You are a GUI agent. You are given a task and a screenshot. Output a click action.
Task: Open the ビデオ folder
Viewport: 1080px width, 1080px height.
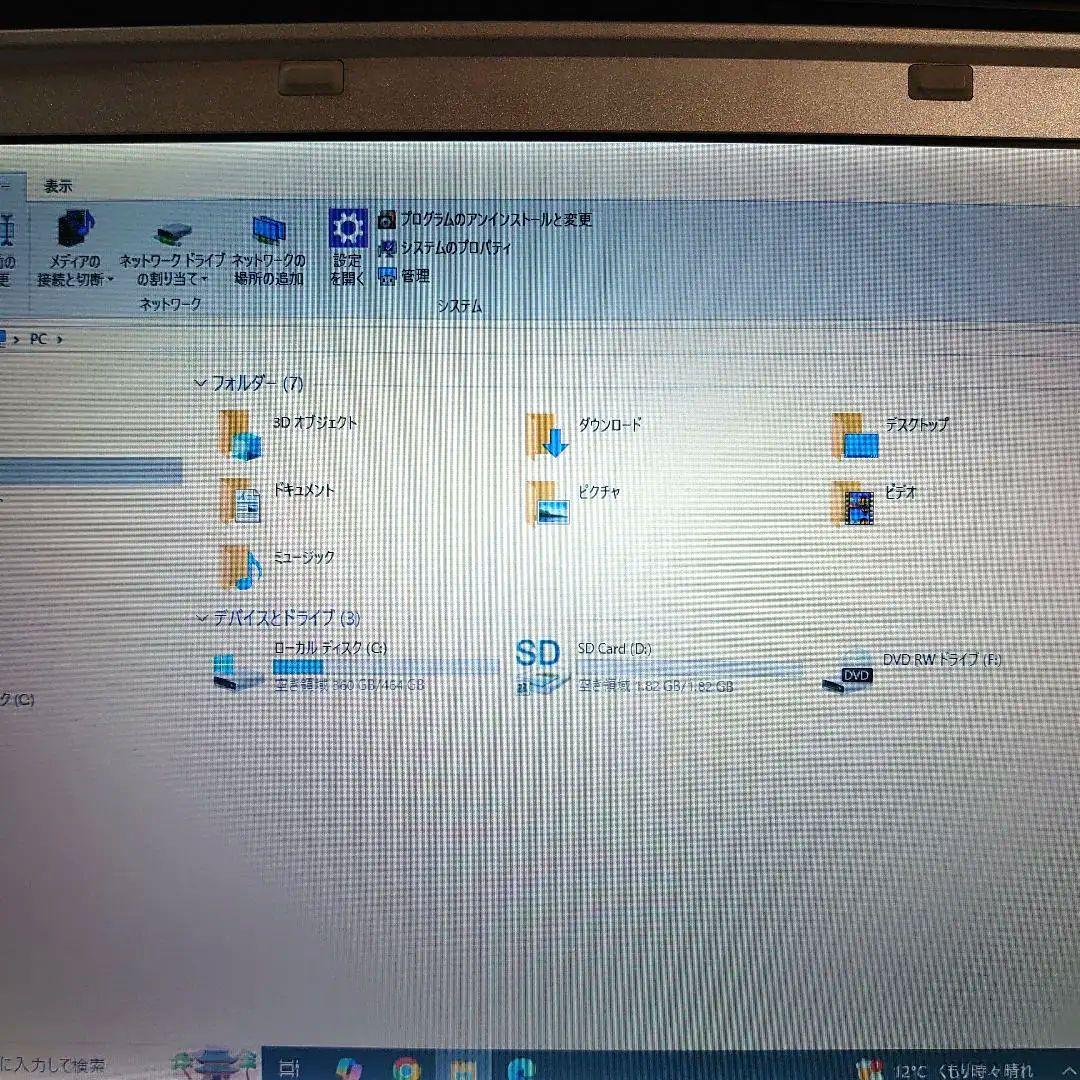(854, 504)
